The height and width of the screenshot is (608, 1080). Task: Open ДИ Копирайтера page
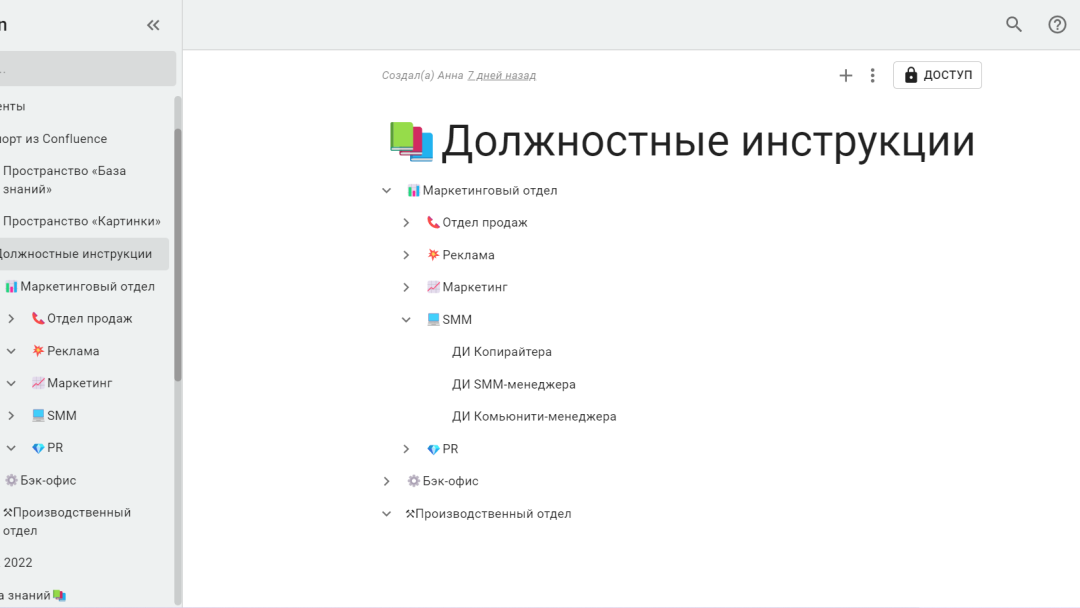tap(501, 352)
